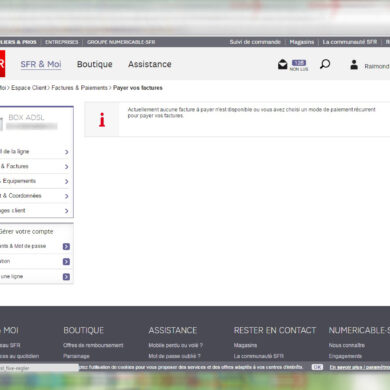Open the Assistance menu
The image size is (390, 390).
tap(150, 64)
